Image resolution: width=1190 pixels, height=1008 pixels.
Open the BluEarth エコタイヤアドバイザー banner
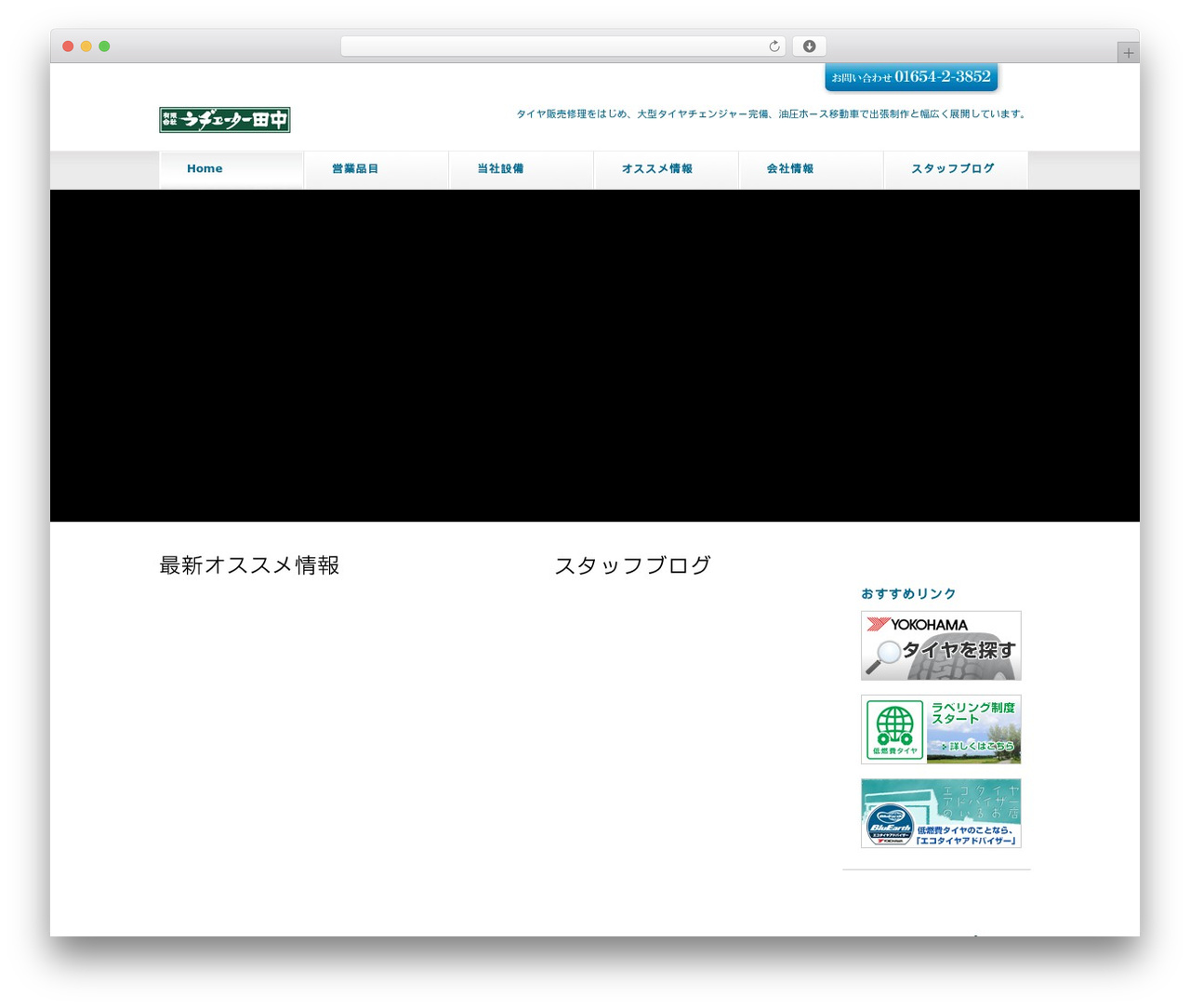pyautogui.click(x=941, y=814)
